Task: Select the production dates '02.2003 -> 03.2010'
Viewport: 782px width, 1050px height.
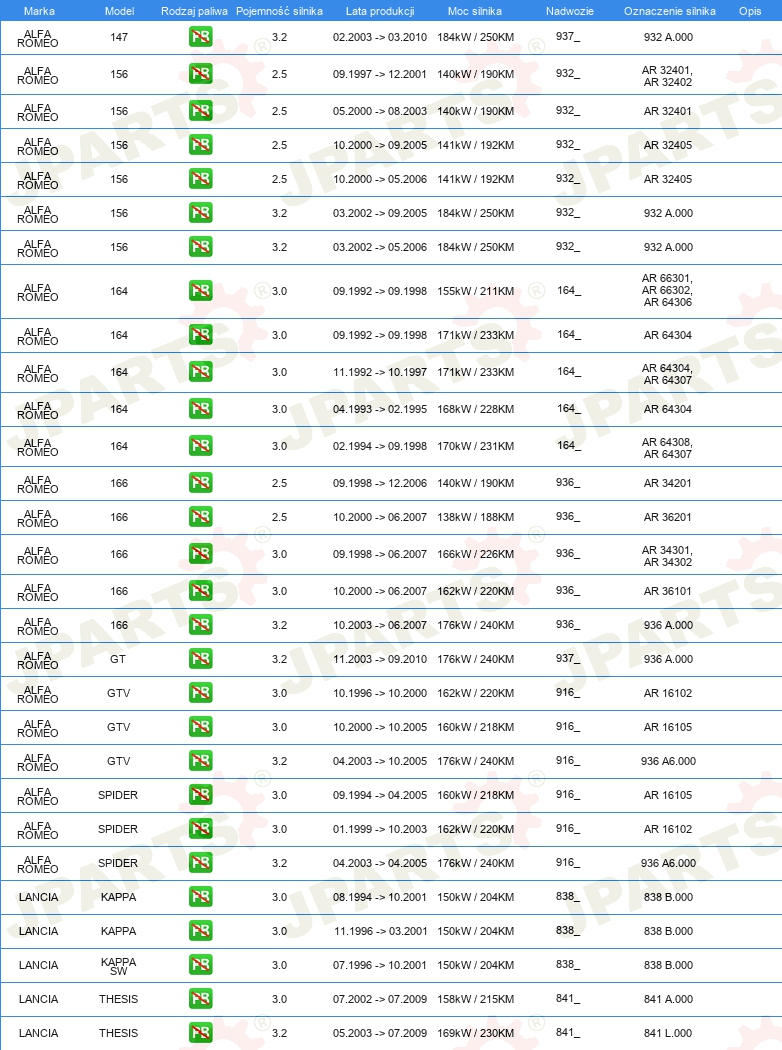Action: pos(380,37)
